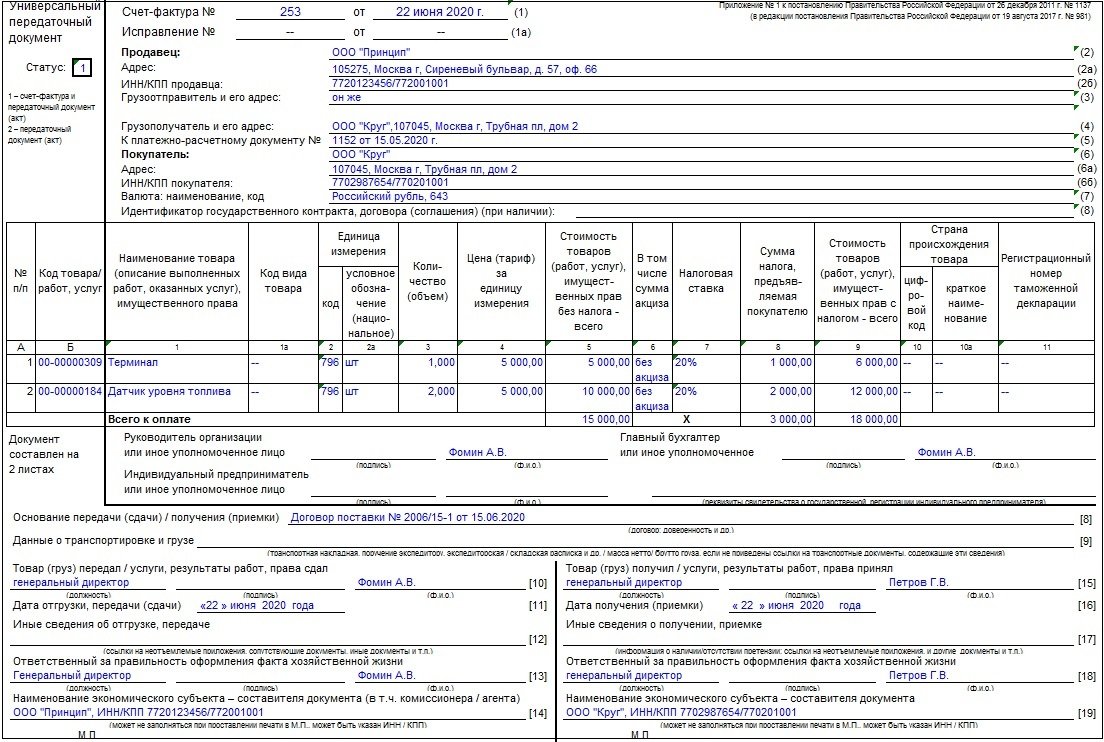Click Договор поставки № 2006/15-1 basis line
The width and height of the screenshot is (1104, 742).
[408, 517]
